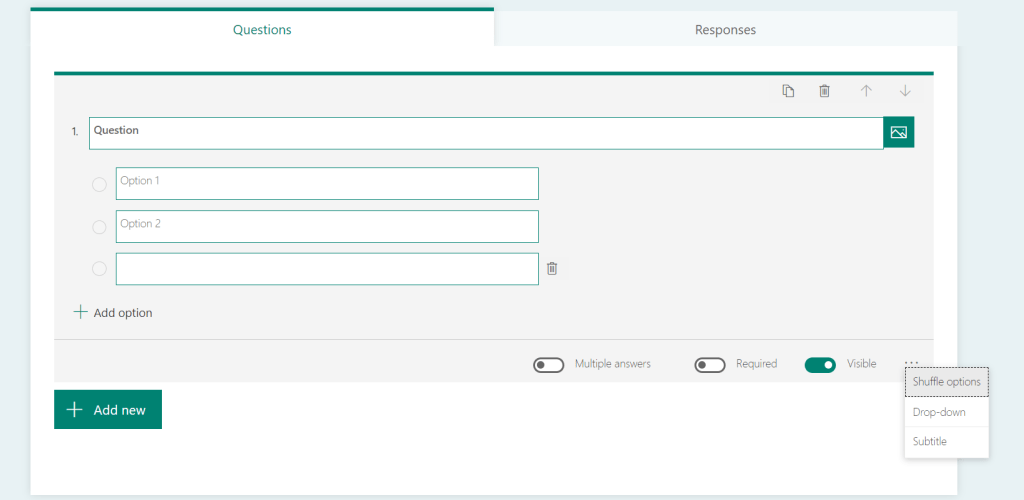This screenshot has height=500, width=1024.
Task: Focus the empty third option text box
Action: click(327, 269)
